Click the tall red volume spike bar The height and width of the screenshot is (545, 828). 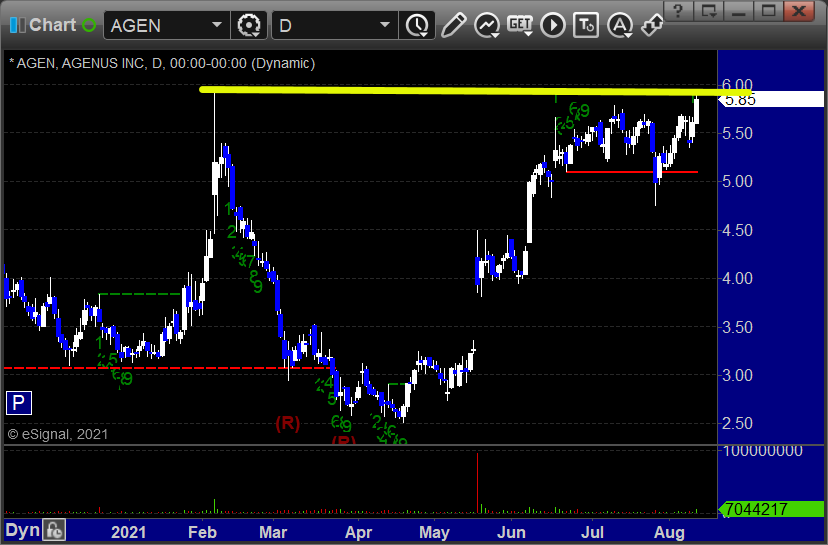(477, 482)
